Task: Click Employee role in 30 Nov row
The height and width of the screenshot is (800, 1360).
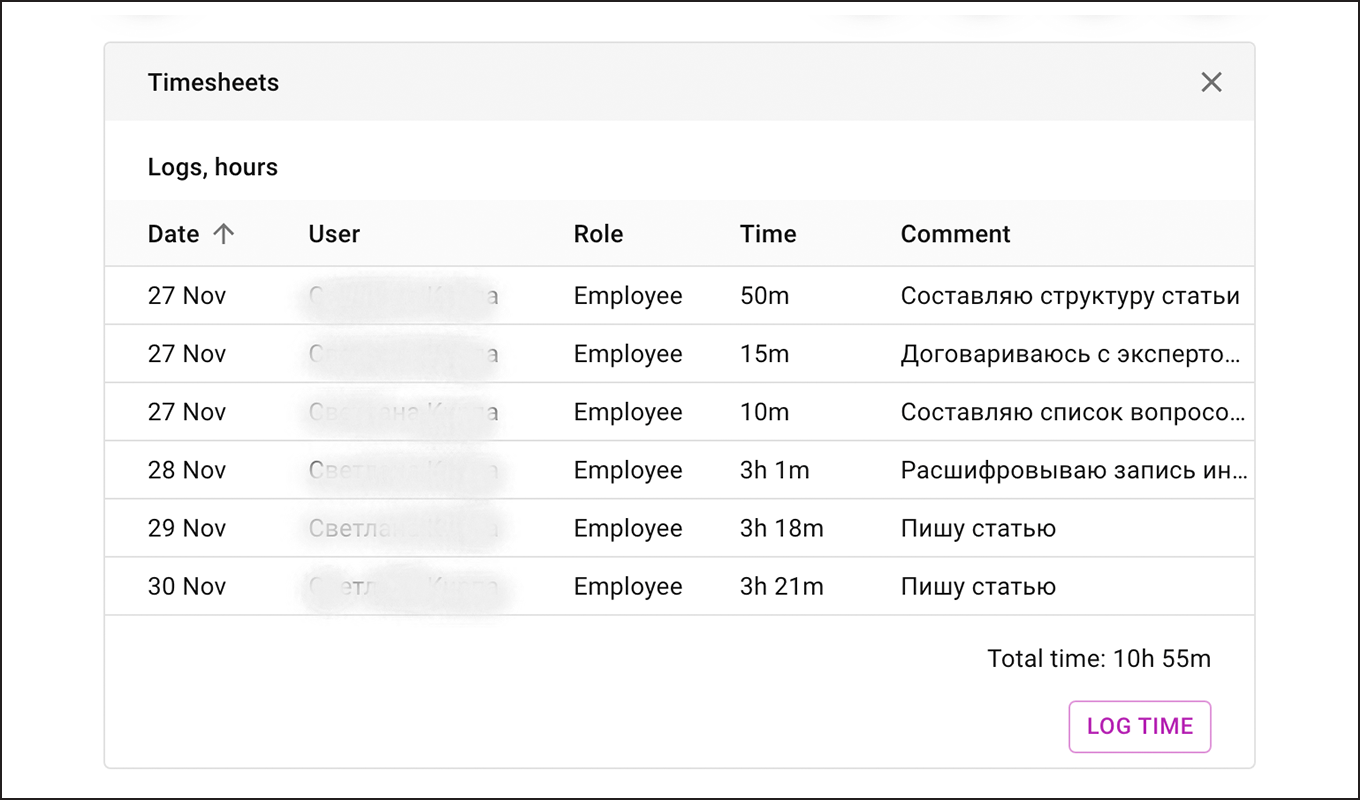Action: click(628, 586)
